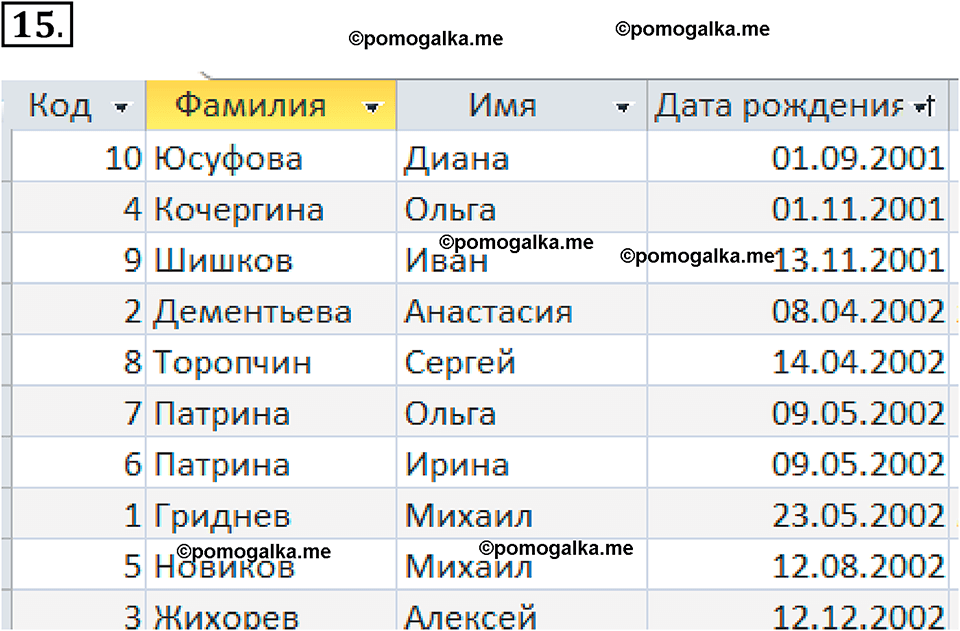Click the code cell 8 in Торопчин row

tap(78, 360)
